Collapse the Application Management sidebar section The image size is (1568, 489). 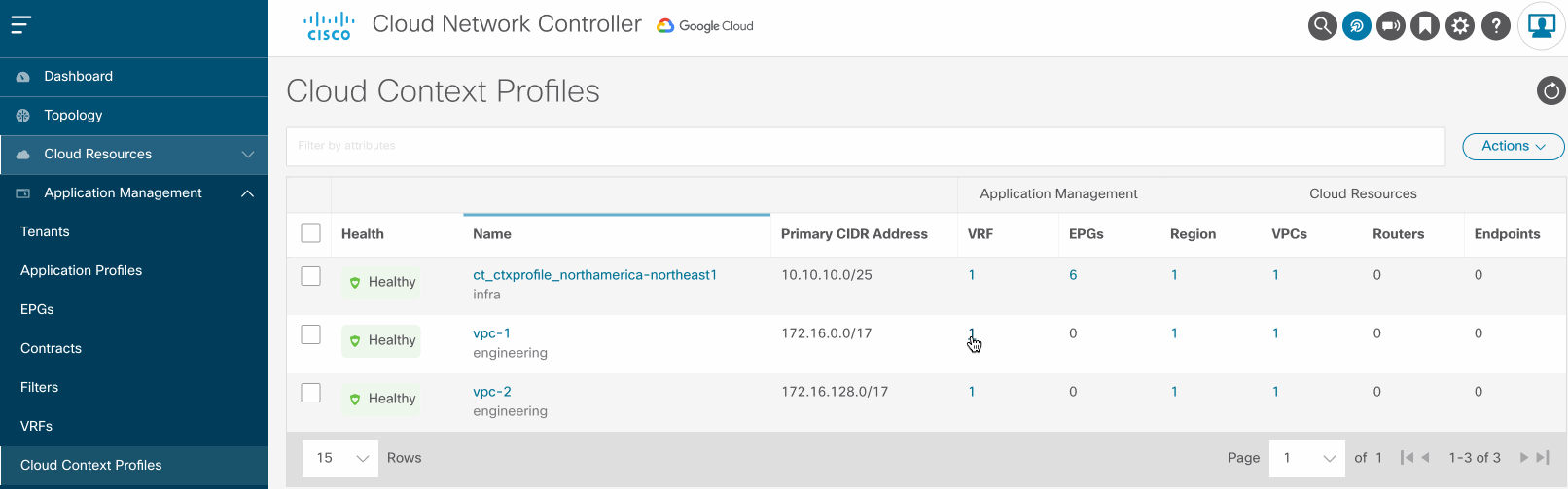point(247,193)
